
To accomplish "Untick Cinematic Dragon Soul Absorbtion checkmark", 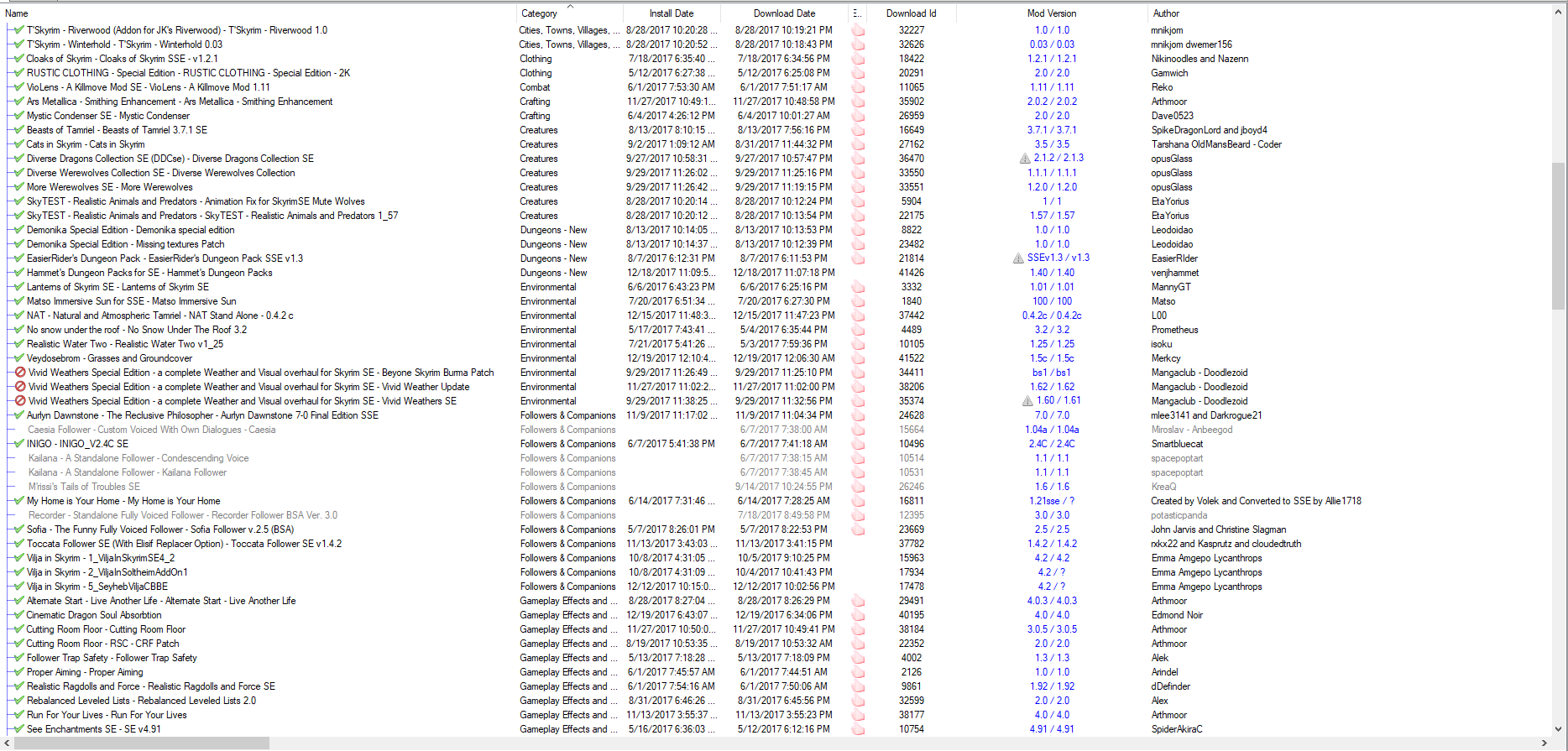I will click(x=19, y=615).
